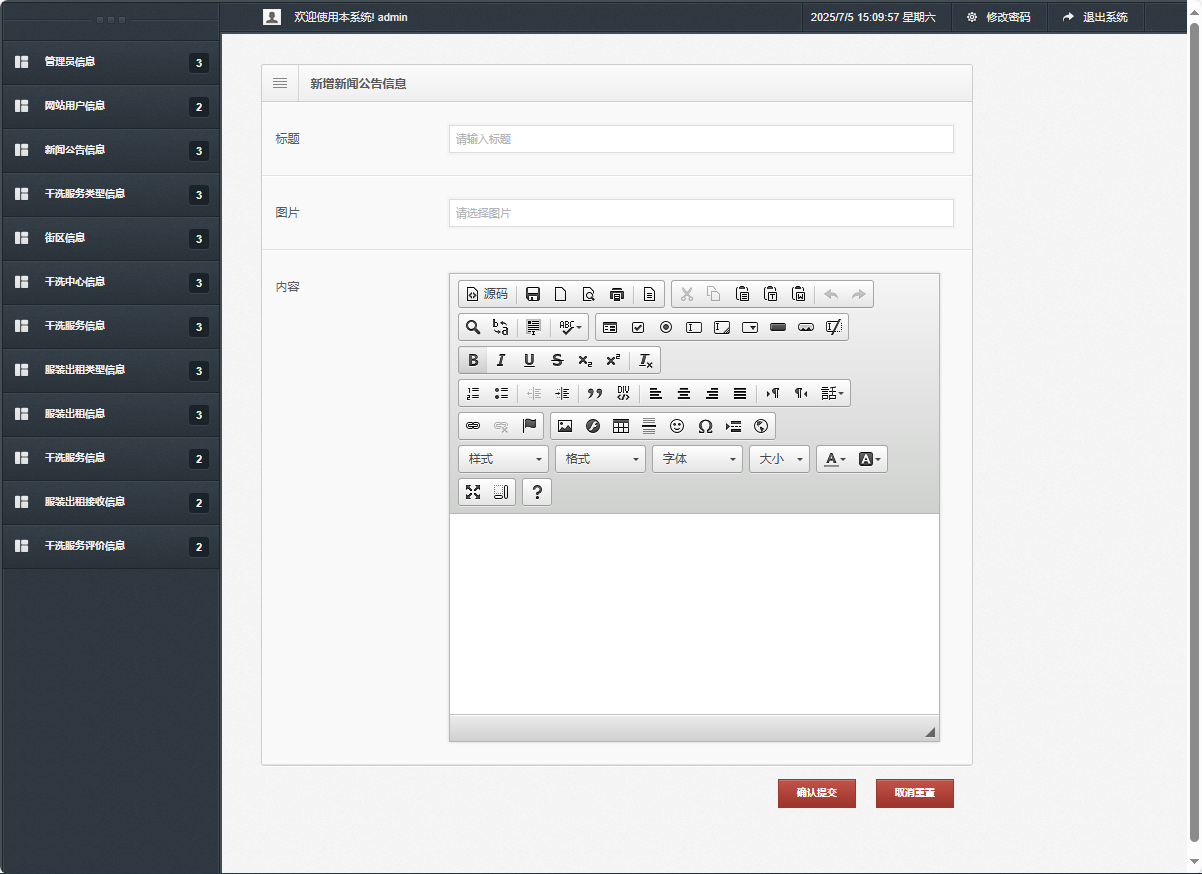The image size is (1202, 874).
Task: Insert a radio button form element
Action: (x=666, y=327)
